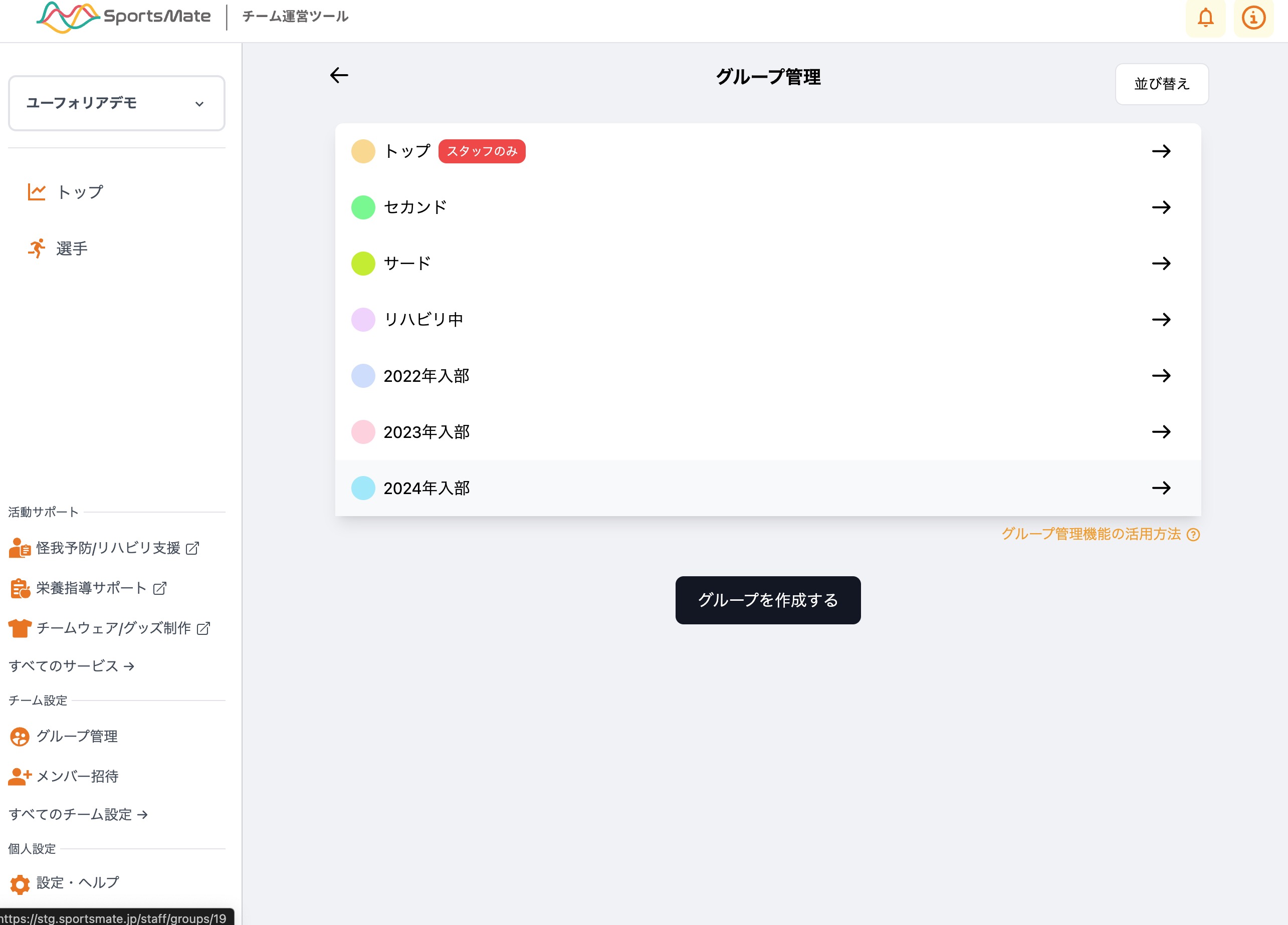Image resolution: width=1288 pixels, height=925 pixels.
Task: Click the 並び替え sort button
Action: 1162,84
